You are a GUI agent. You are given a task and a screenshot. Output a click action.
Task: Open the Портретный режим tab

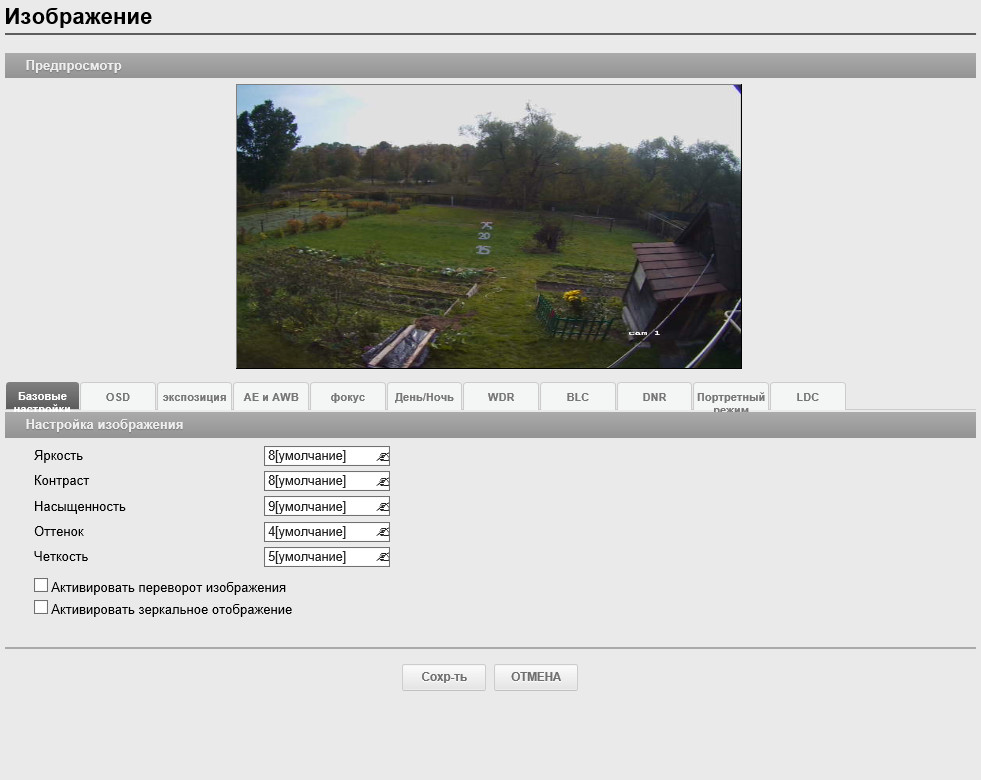click(731, 397)
